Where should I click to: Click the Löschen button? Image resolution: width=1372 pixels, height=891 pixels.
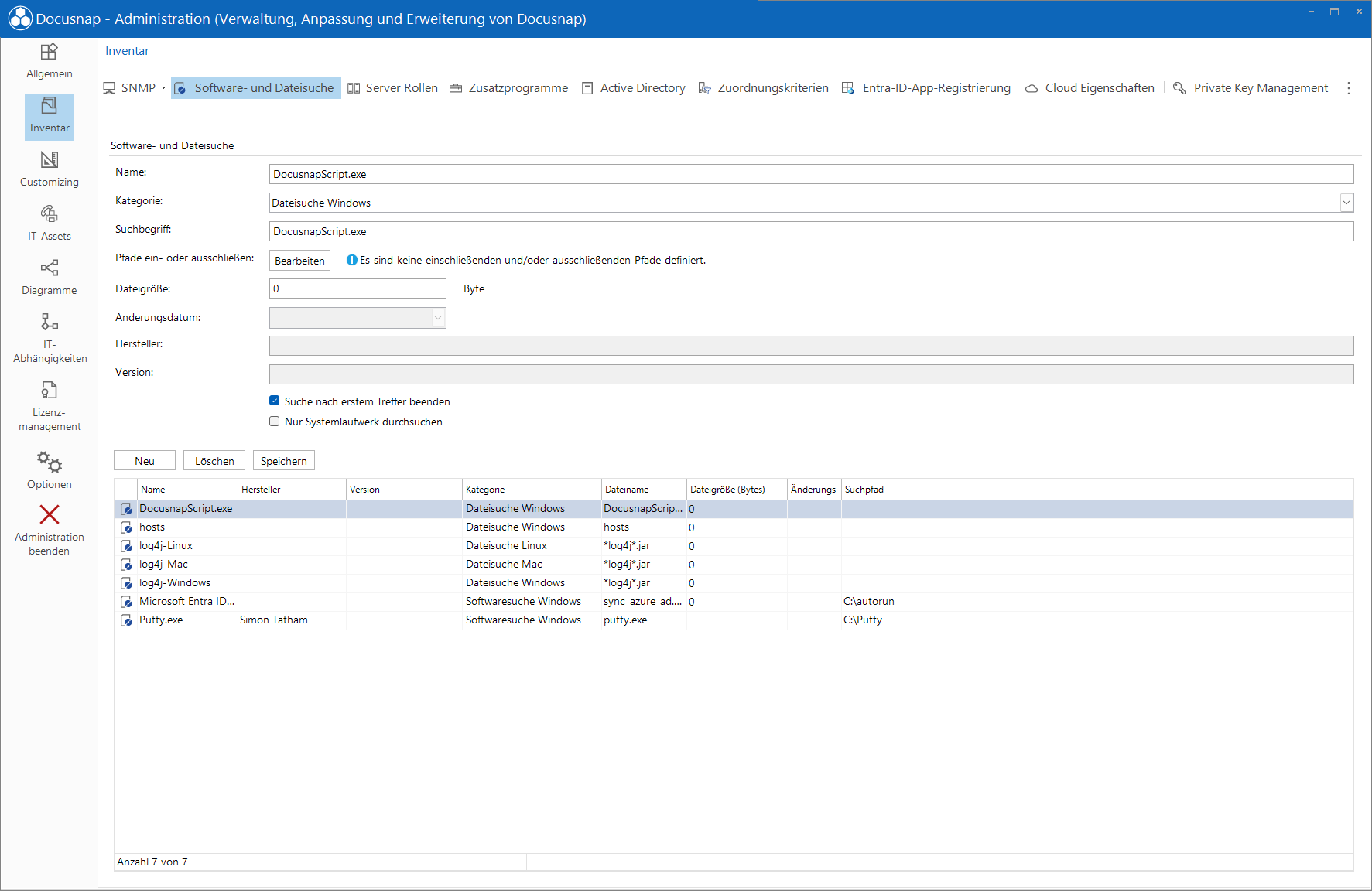(x=214, y=461)
